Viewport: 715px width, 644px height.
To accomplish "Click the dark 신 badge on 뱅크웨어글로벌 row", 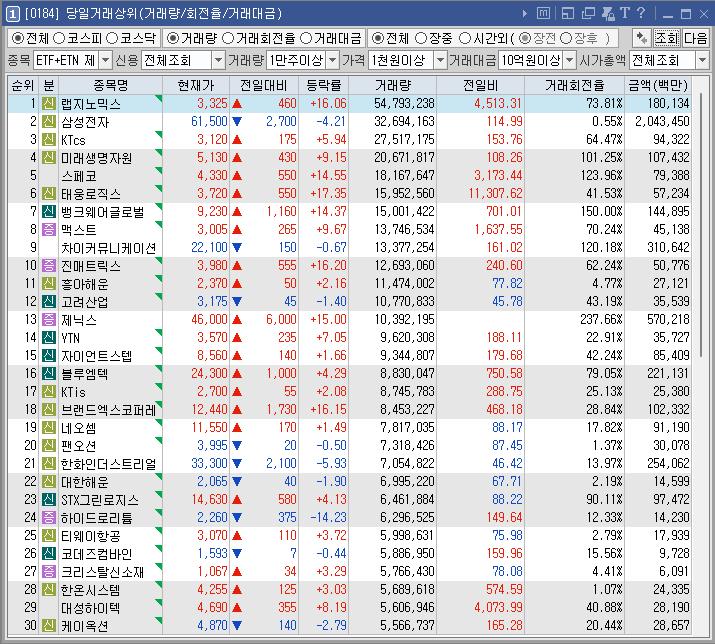I will (x=49, y=212).
